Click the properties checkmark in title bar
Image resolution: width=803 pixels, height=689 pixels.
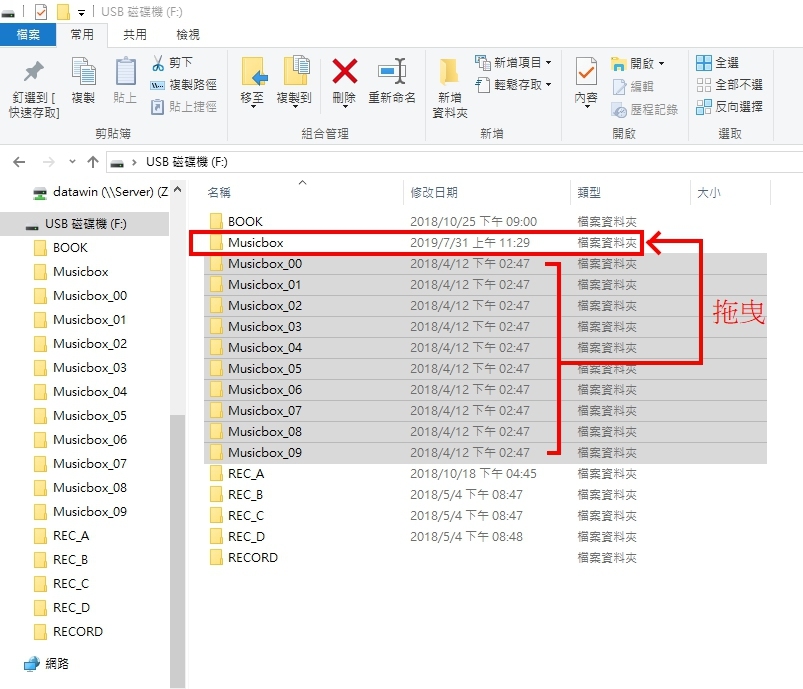(x=41, y=11)
